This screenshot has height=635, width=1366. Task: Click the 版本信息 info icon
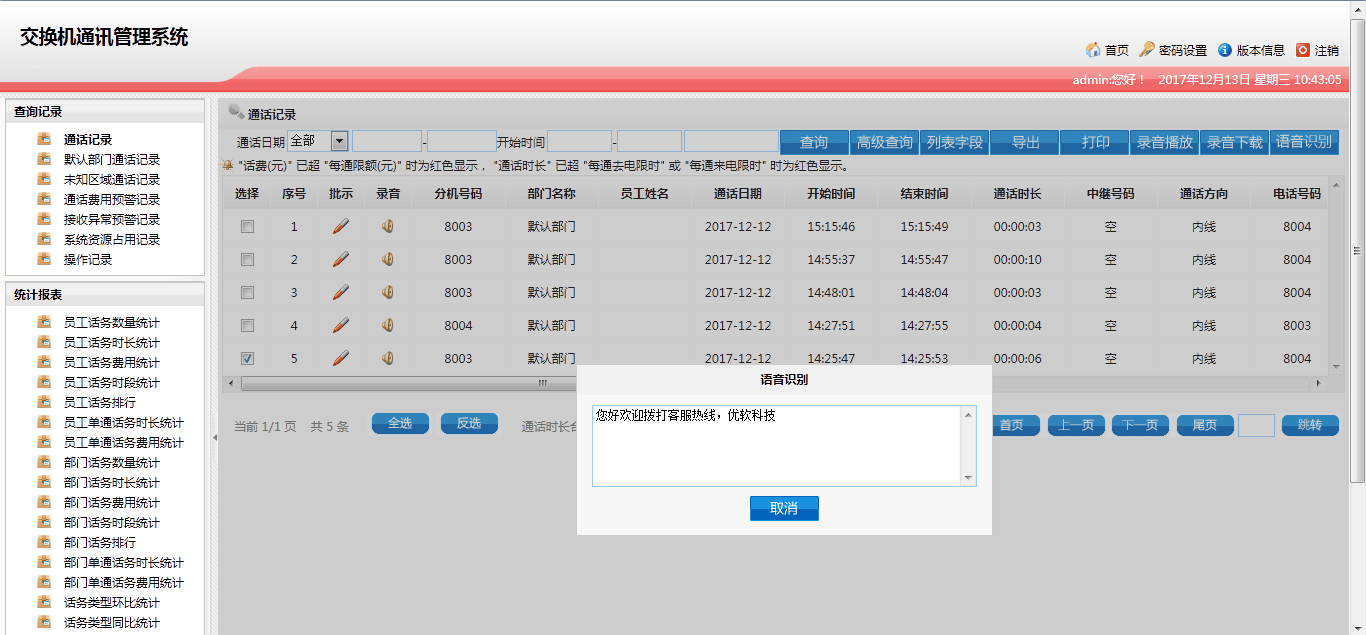point(1225,50)
